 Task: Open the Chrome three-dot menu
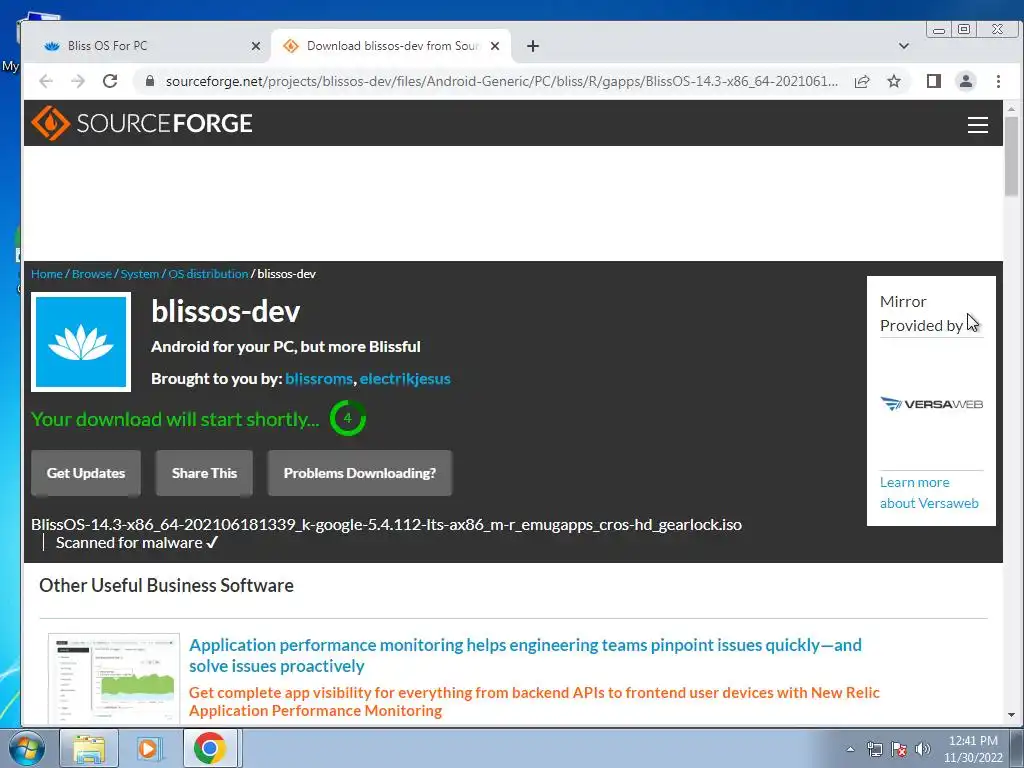[998, 81]
